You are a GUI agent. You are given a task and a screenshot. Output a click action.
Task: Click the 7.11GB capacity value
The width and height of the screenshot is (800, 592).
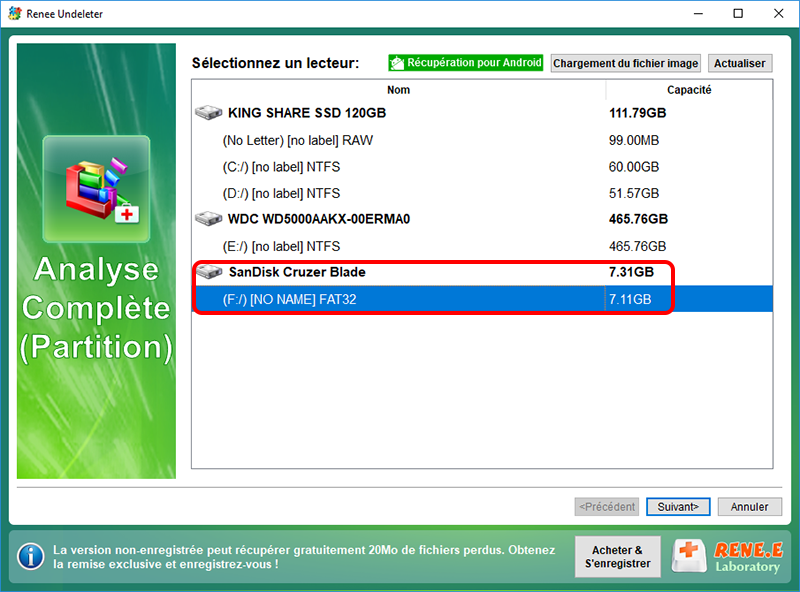click(x=630, y=299)
